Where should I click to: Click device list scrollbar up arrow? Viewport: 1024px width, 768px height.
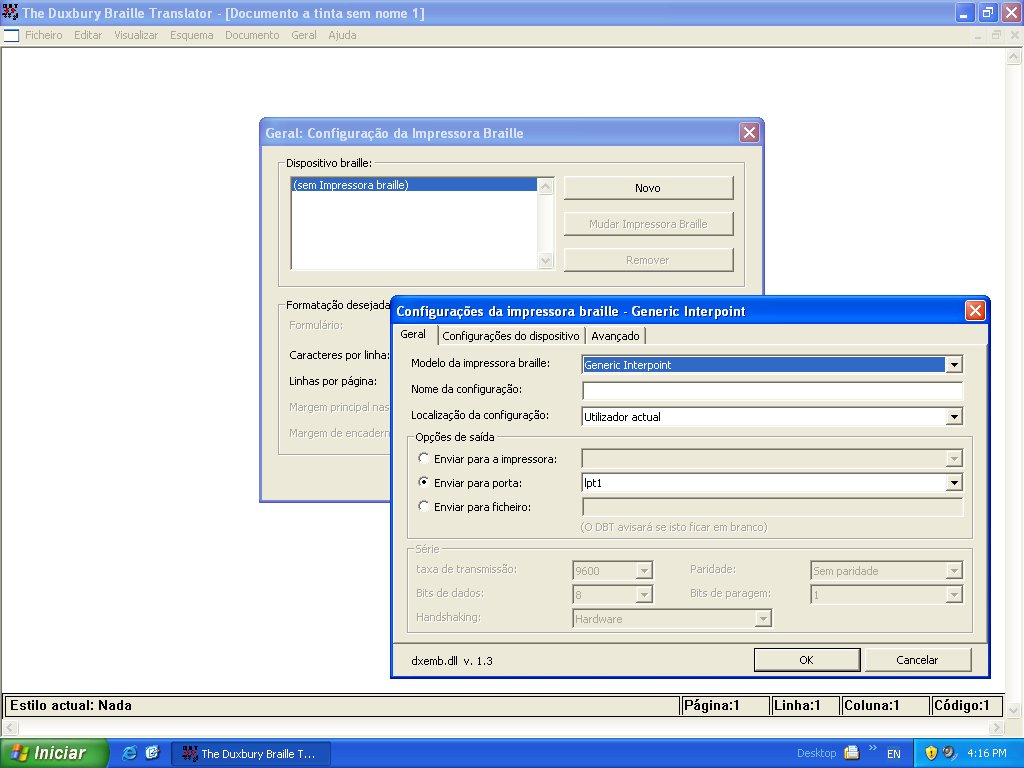pos(545,187)
